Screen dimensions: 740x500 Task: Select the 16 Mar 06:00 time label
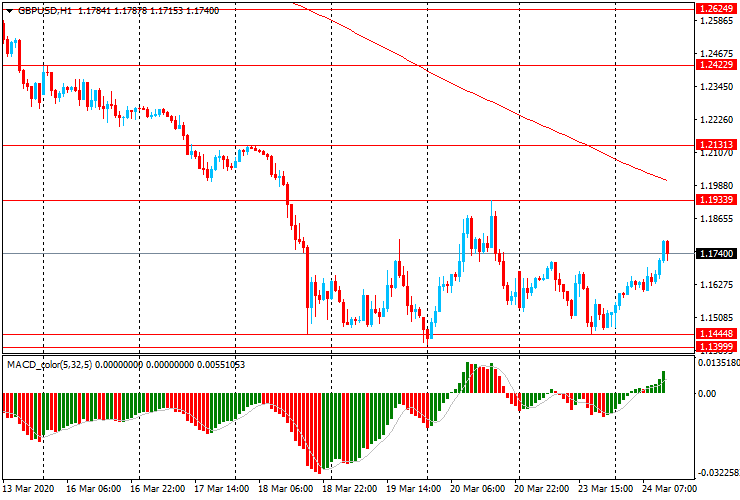pyautogui.click(x=93, y=488)
